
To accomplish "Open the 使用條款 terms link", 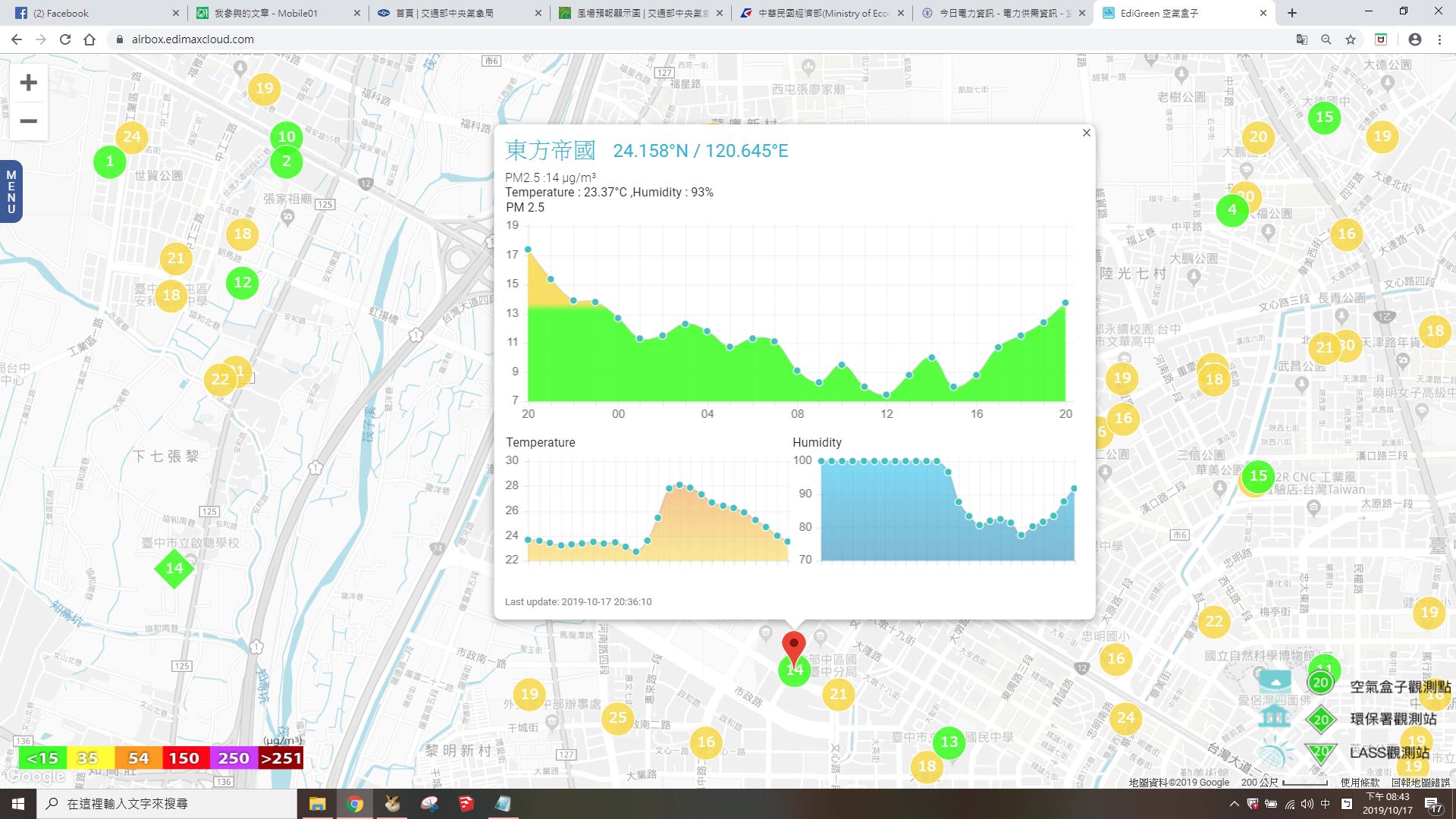I will (x=1360, y=783).
